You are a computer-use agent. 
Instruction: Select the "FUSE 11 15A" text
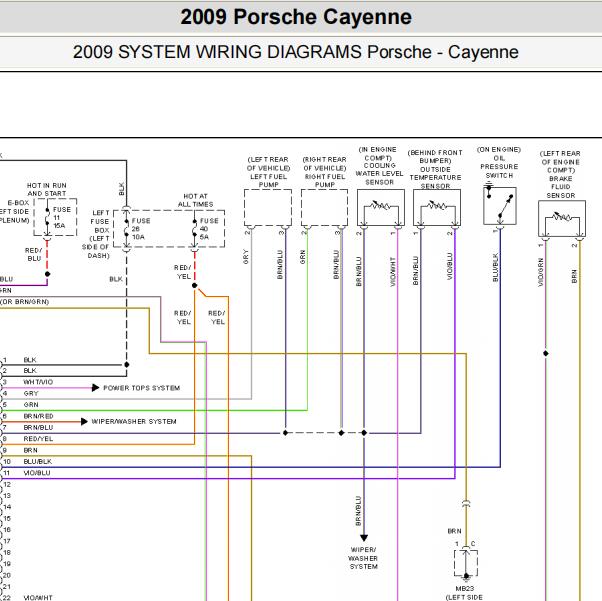61,217
